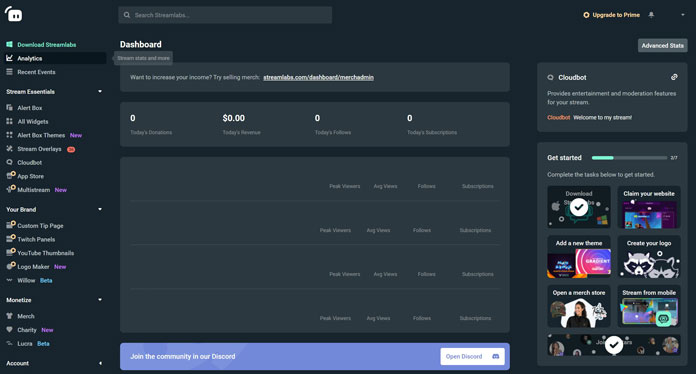Click the Download Streamlabs link
The width and height of the screenshot is (696, 374).
click(47, 44)
